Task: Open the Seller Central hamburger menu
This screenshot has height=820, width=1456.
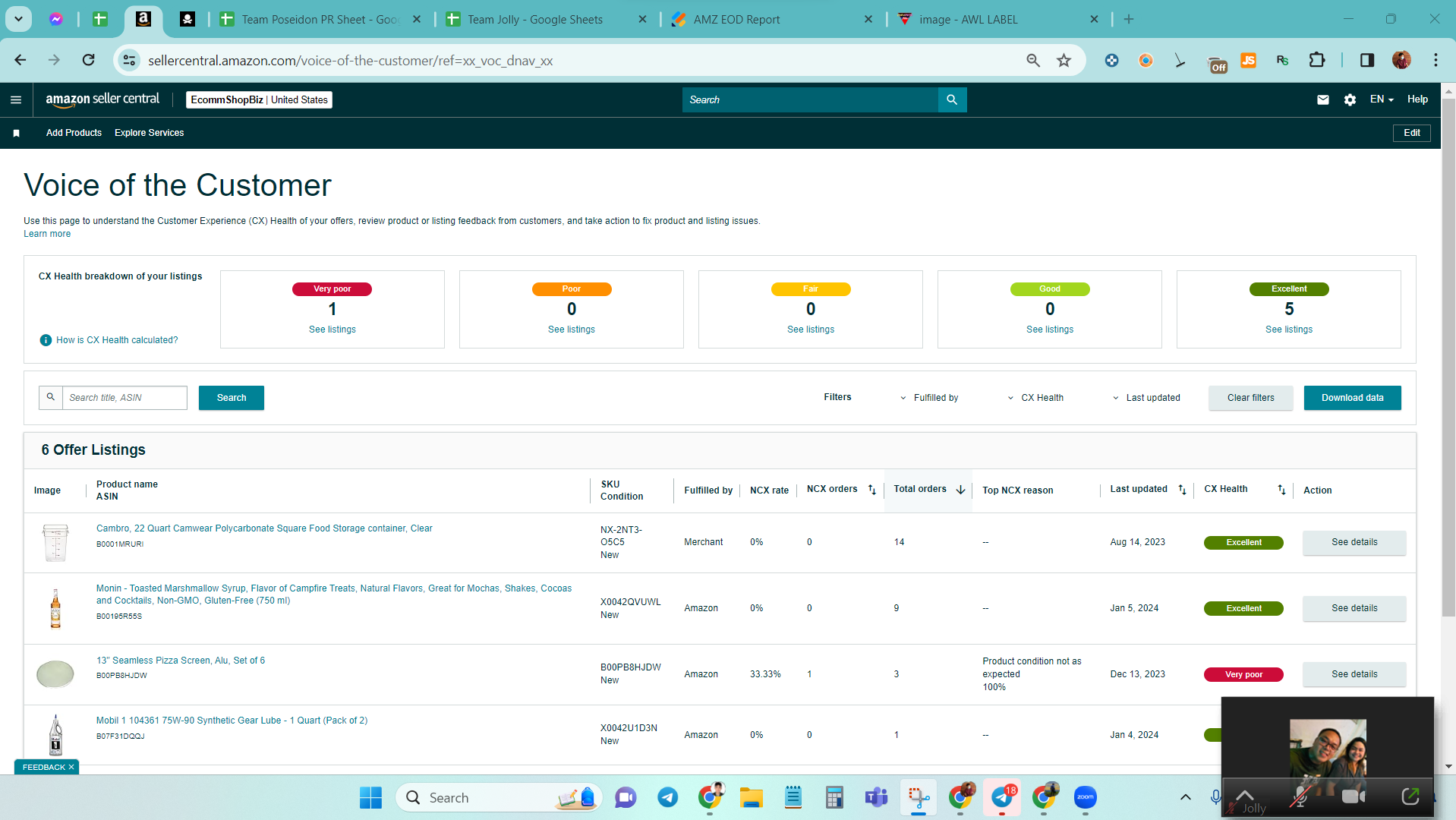Action: (x=16, y=99)
